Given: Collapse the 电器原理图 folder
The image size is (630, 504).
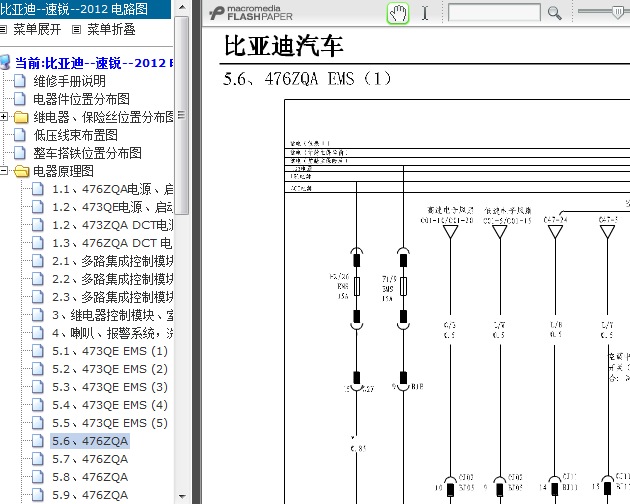Looking at the screenshot, I should (x=4, y=171).
